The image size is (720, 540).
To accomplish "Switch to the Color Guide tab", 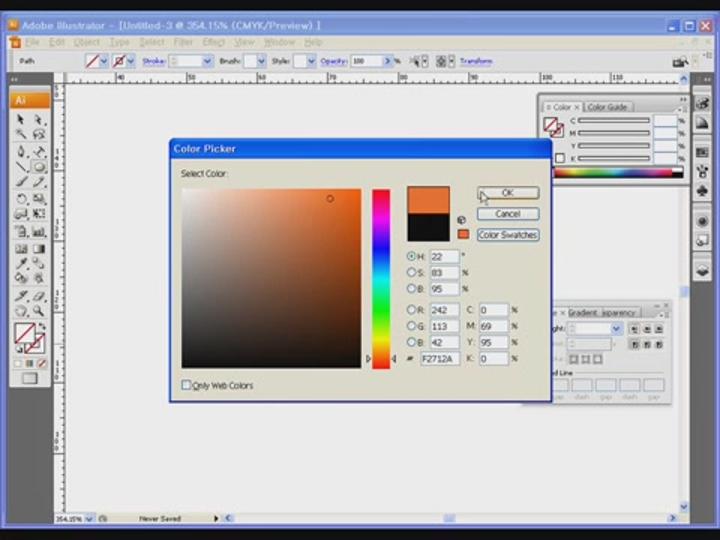I will pos(607,107).
